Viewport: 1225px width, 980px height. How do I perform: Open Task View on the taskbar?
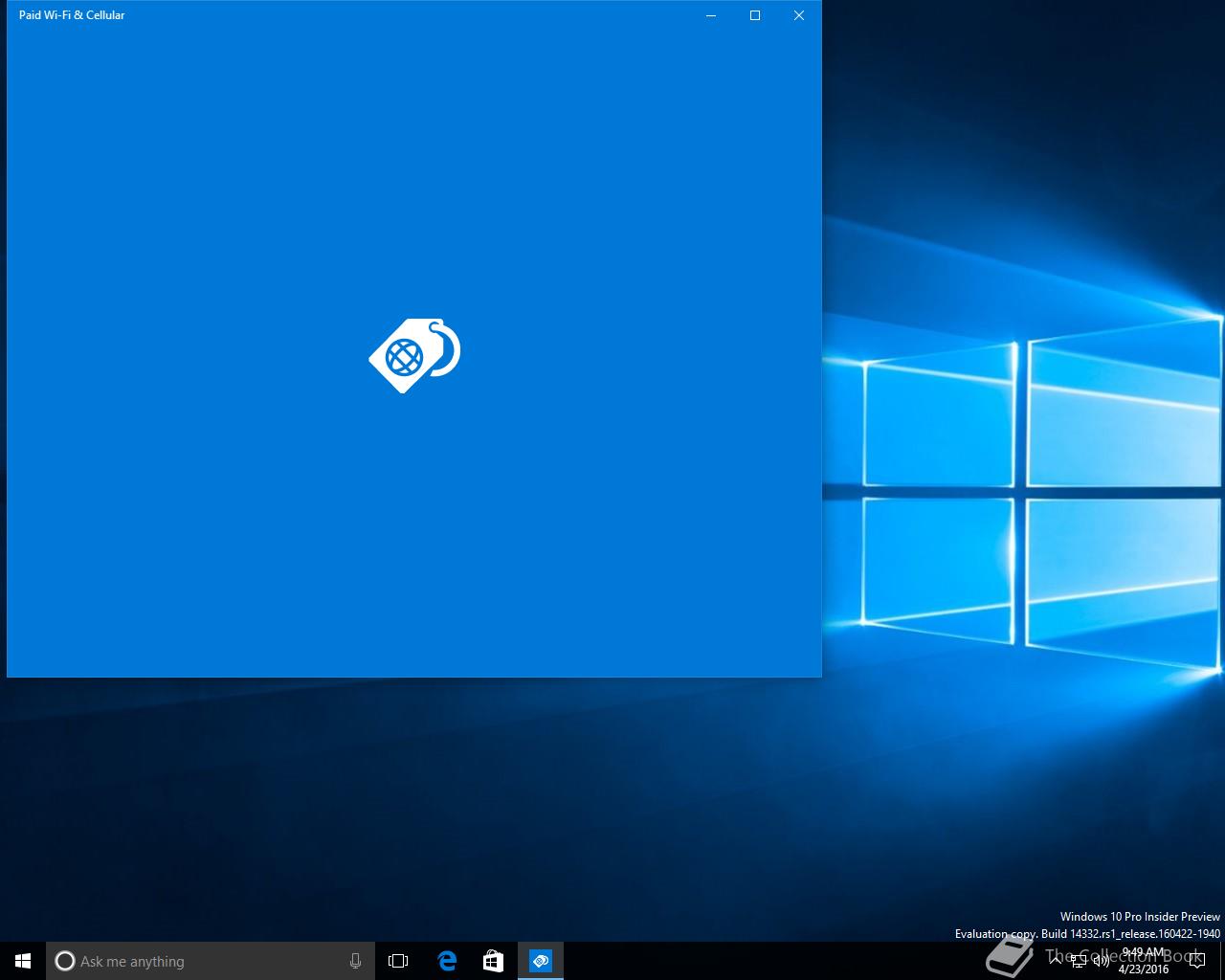398,961
